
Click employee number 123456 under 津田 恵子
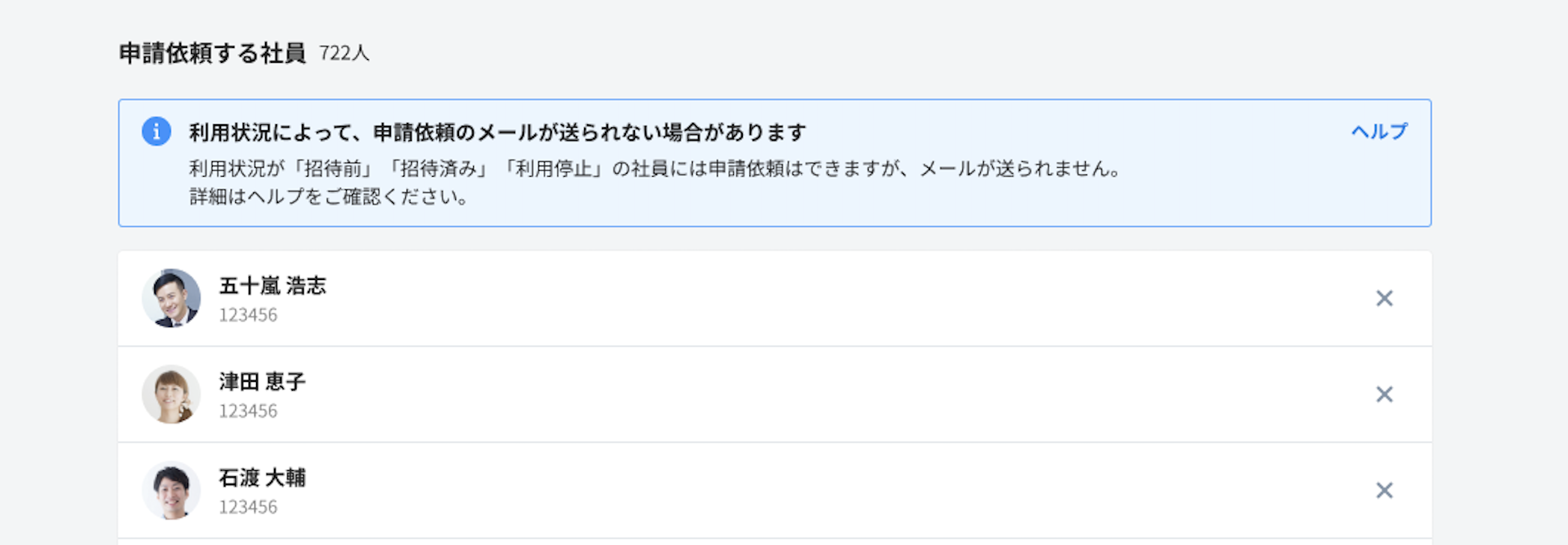click(x=248, y=411)
